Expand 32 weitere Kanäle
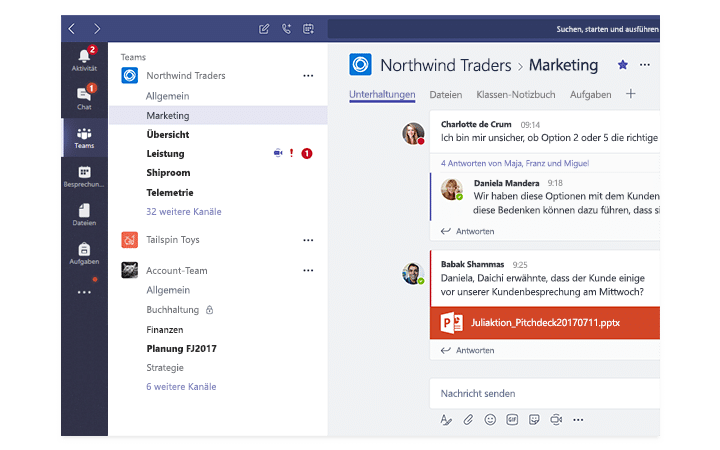Viewport: 720px width, 450px height. coord(184,212)
